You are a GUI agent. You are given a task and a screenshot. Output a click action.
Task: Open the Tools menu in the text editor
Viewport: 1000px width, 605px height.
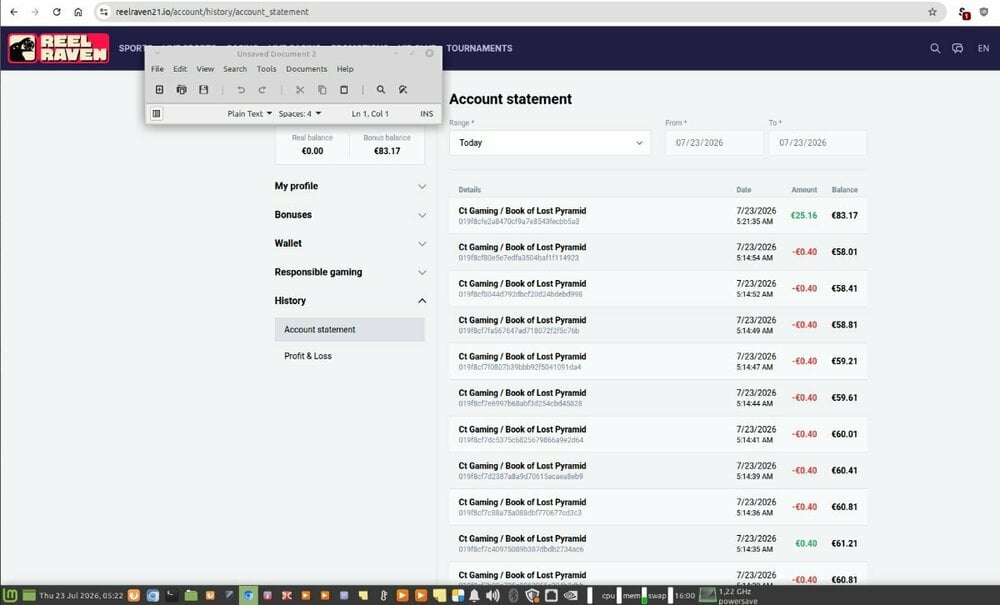point(267,69)
